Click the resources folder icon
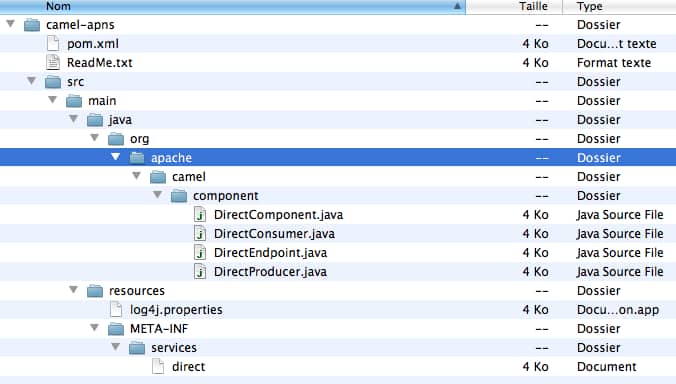 [95, 291]
